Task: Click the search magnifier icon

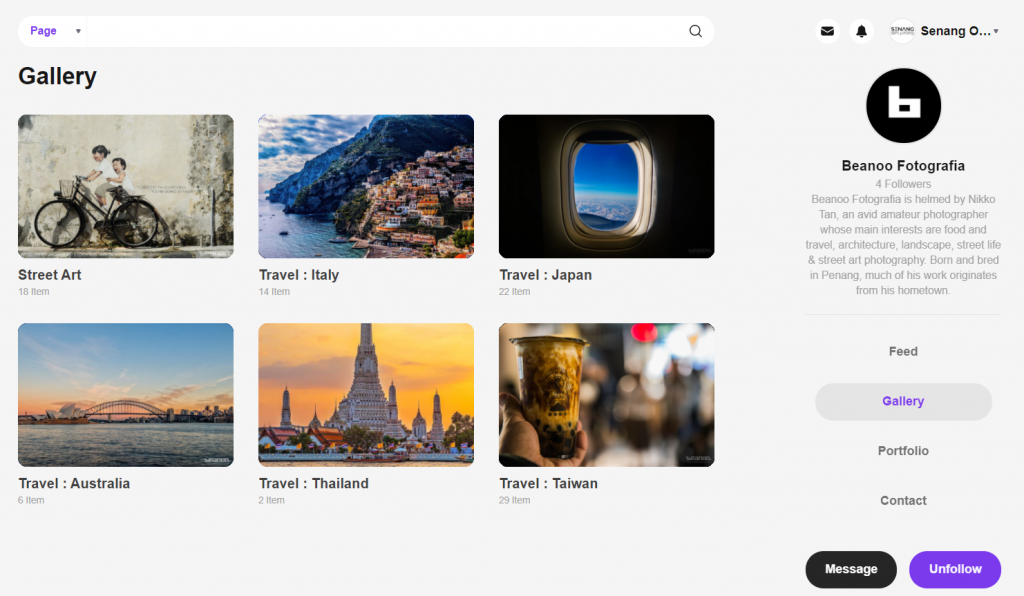Action: point(695,31)
